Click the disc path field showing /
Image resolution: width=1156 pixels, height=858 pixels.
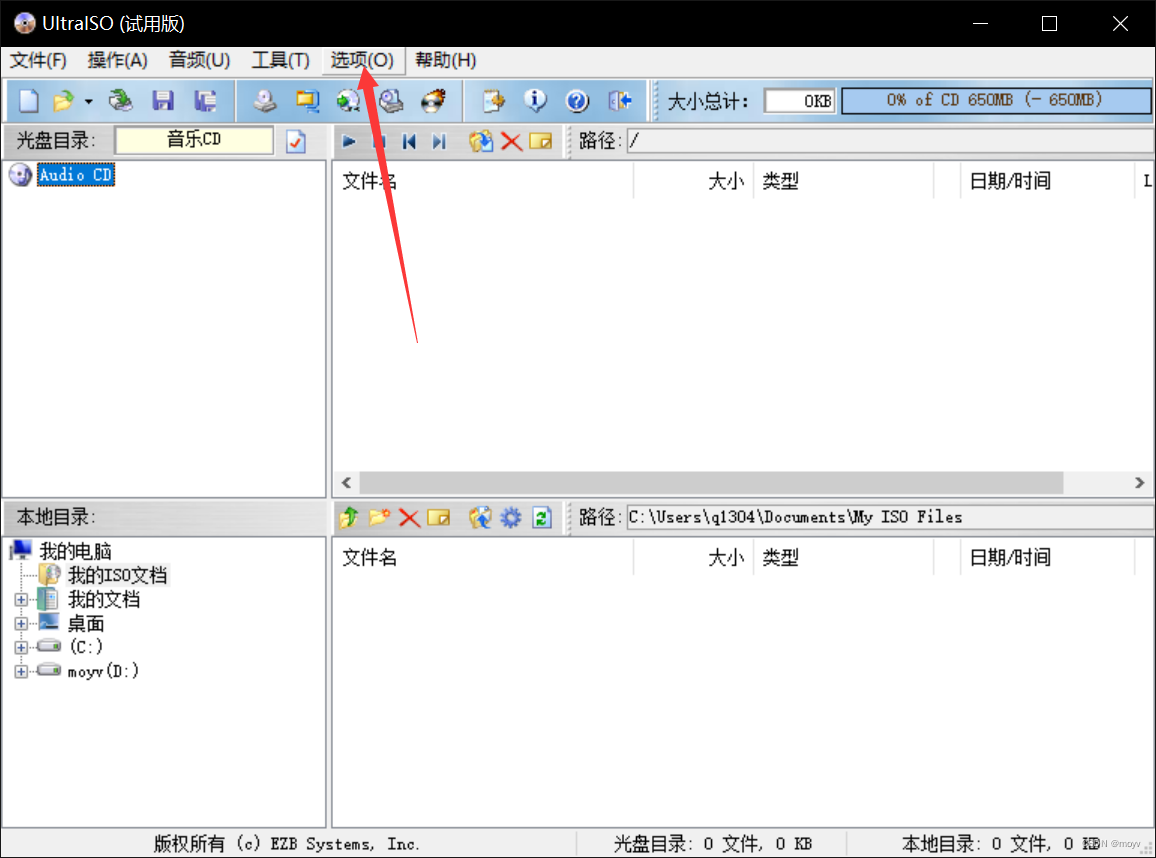(891, 141)
